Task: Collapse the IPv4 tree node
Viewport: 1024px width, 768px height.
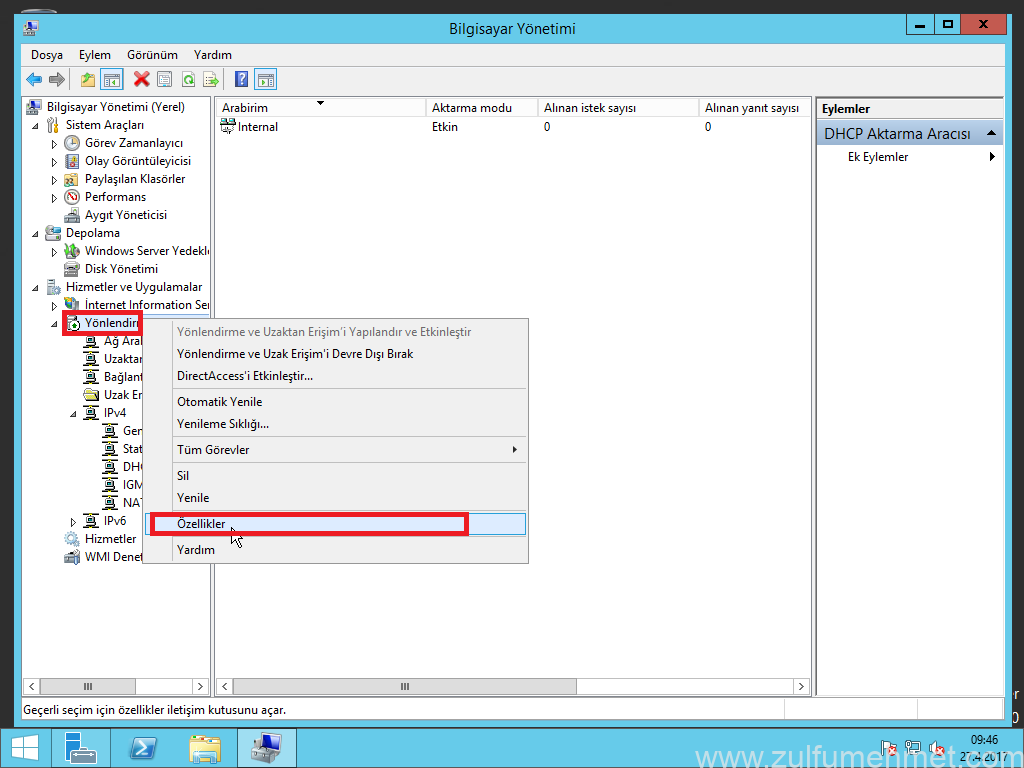Action: [73, 413]
